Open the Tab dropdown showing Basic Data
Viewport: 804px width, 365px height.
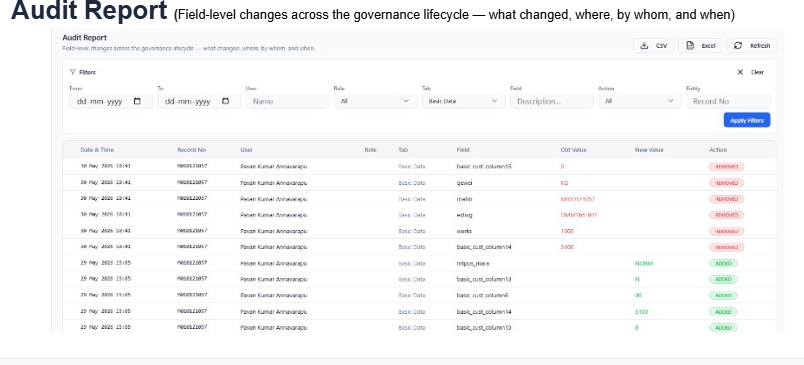coord(464,102)
